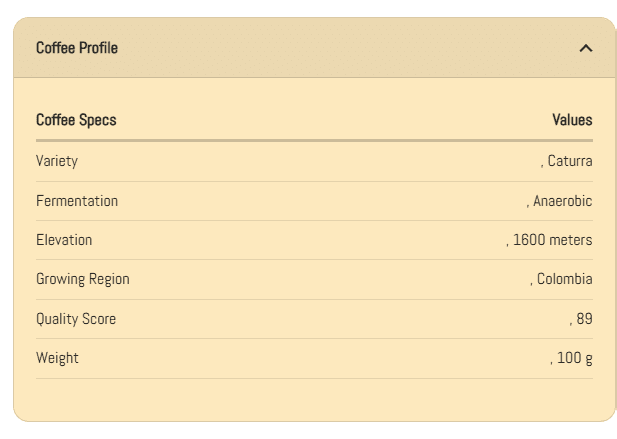Image resolution: width=617 pixels, height=439 pixels.
Task: Click the Colombia value
Action: coord(564,279)
